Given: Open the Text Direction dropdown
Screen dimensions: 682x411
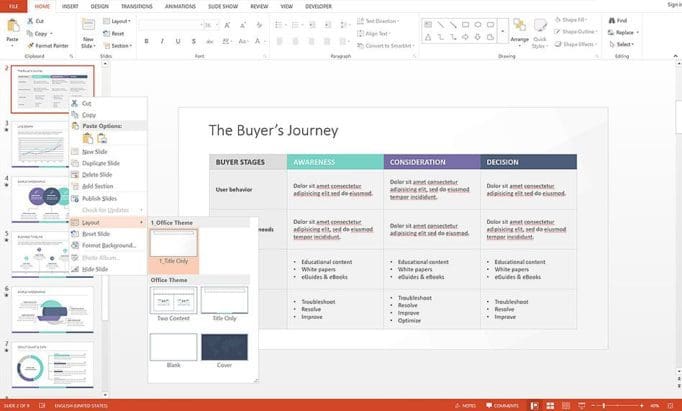Looking at the screenshot, I should click(378, 21).
